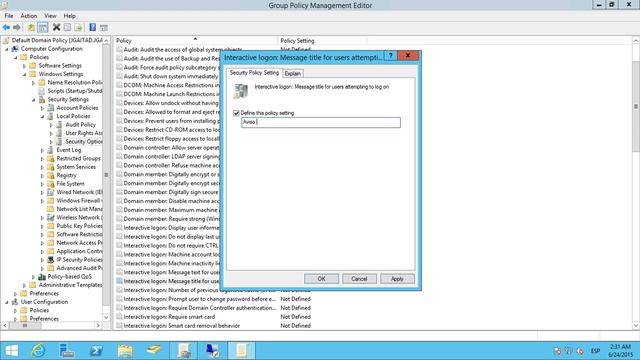This screenshot has width=640, height=360.
Task: Click the IP Security Policies icon
Action: click(51, 260)
